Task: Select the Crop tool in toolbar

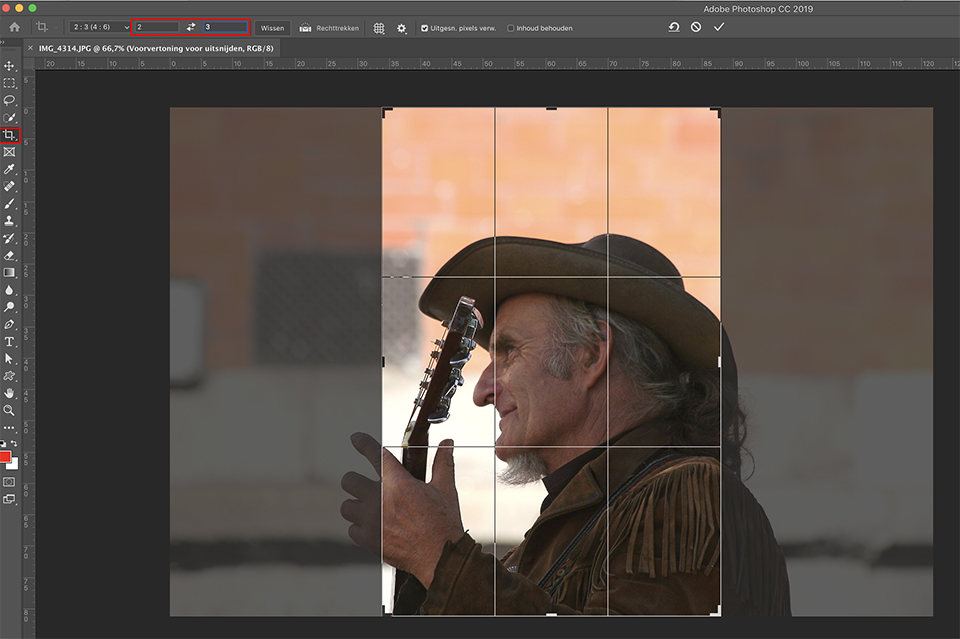Action: point(9,135)
